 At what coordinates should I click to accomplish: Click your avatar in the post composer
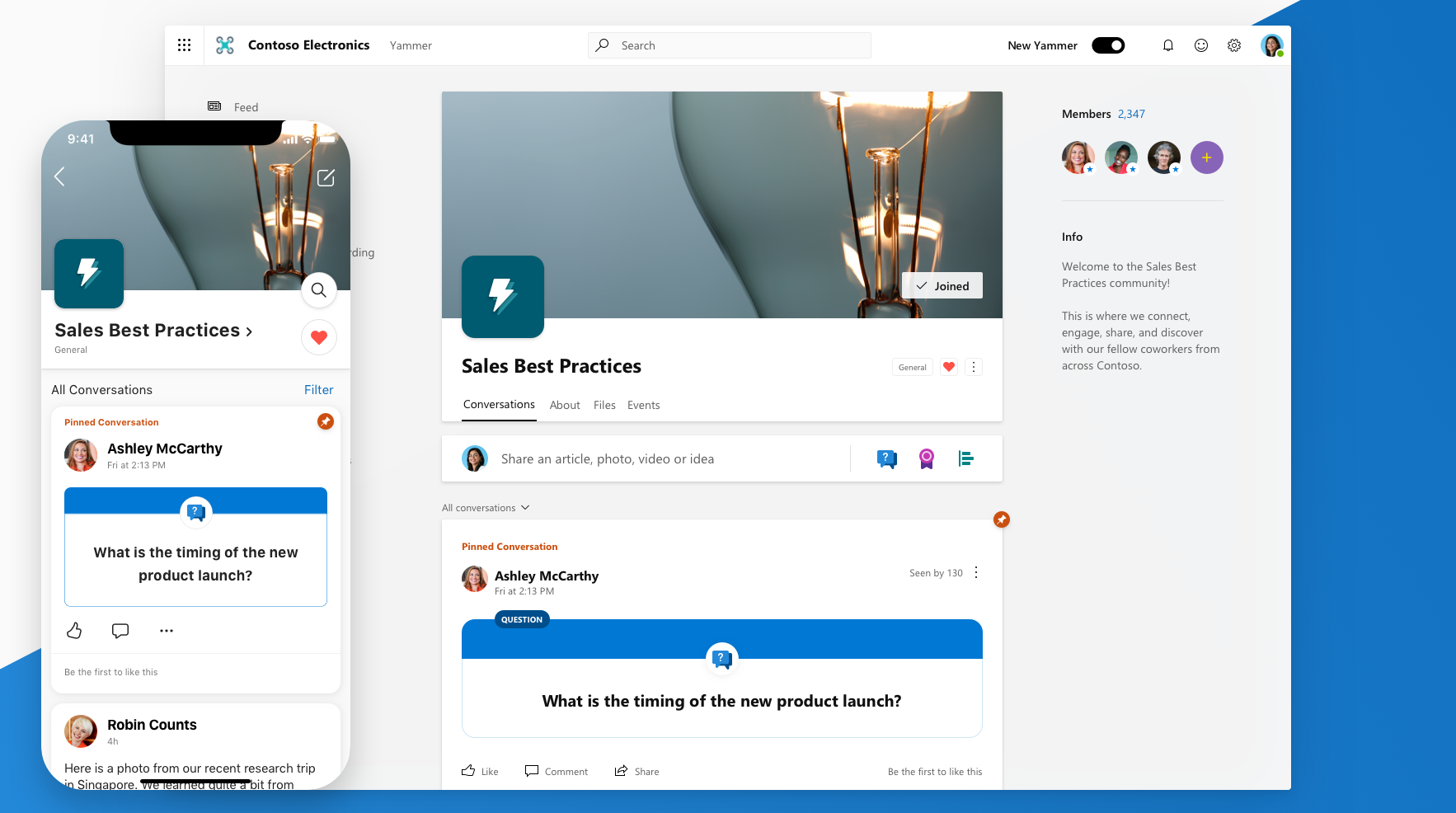(475, 458)
